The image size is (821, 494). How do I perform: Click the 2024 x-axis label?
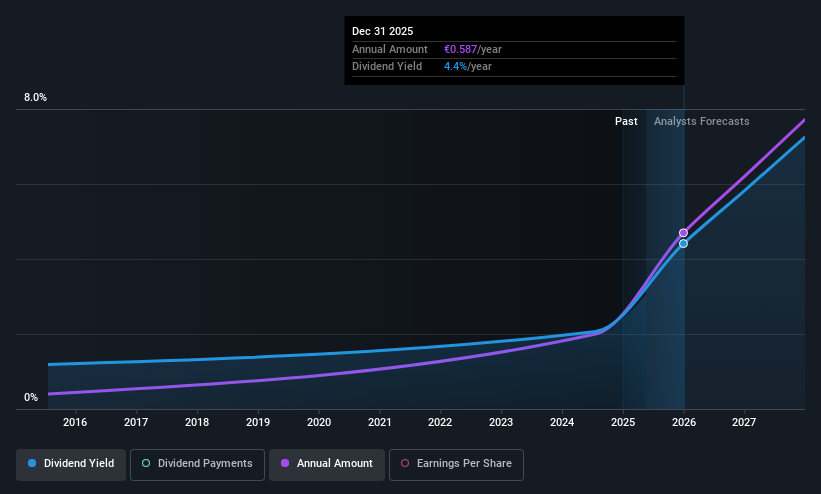coord(562,422)
